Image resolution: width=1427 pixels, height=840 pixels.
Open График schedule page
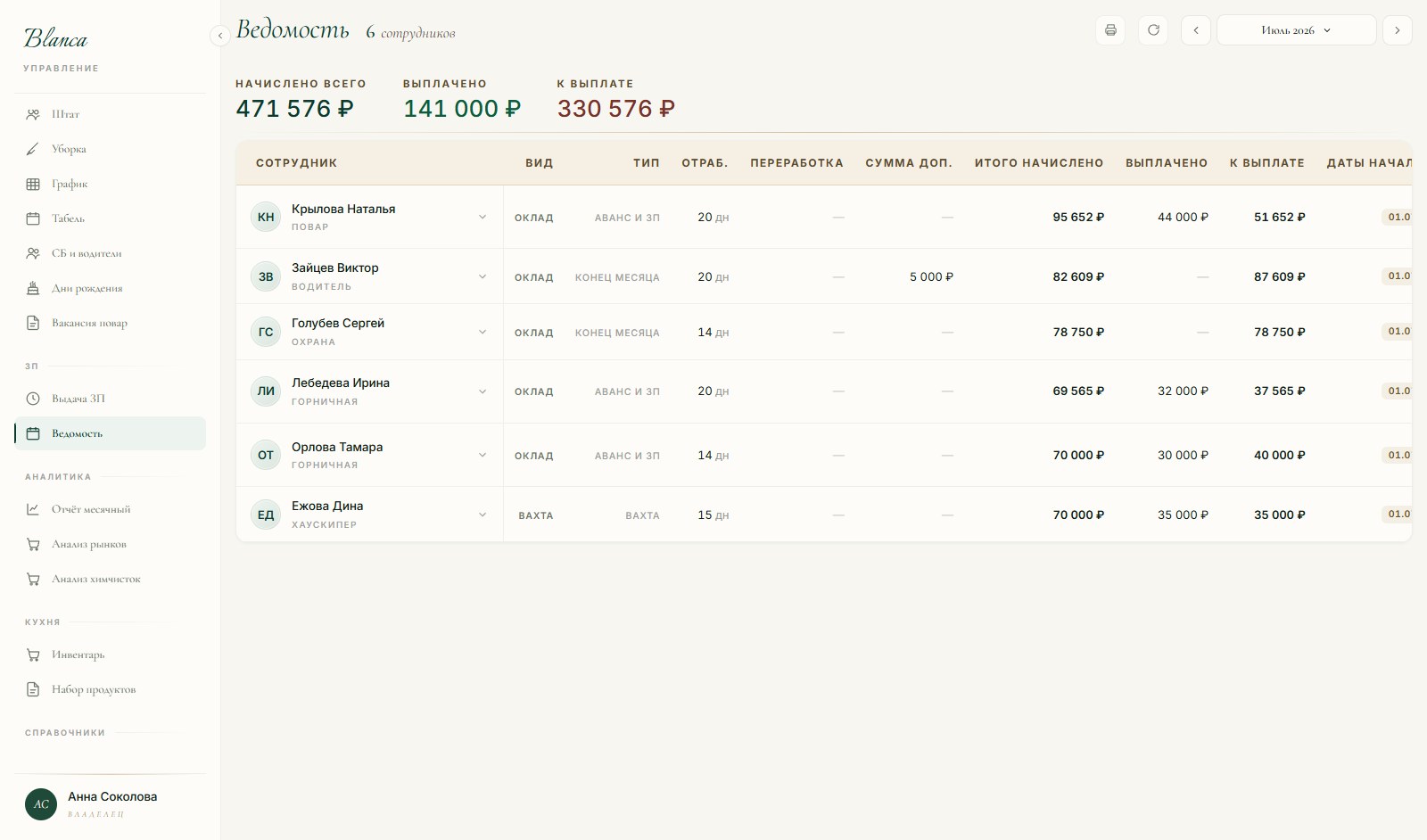(x=110, y=184)
